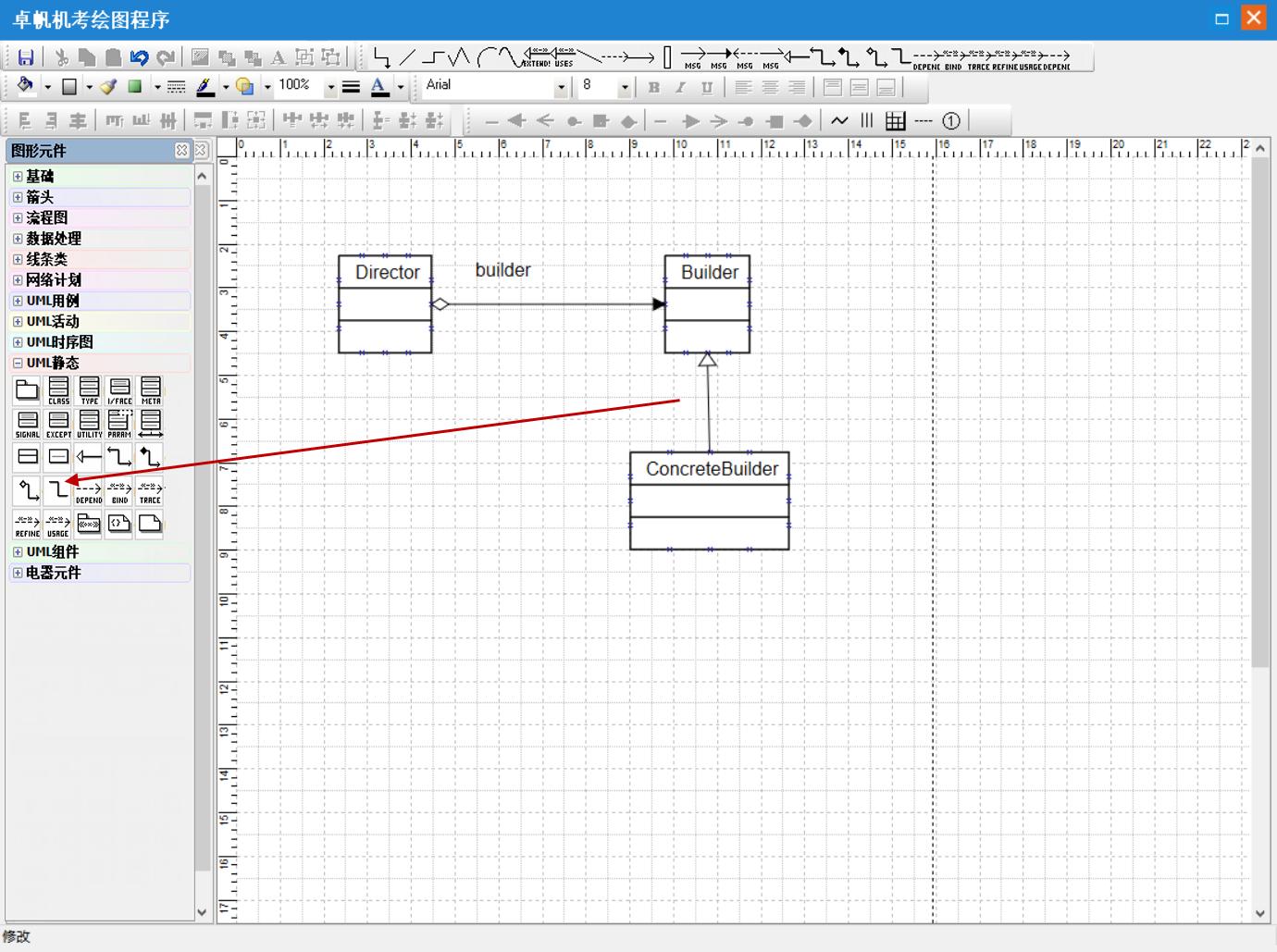Screen dimensions: 1277x952
Task: Click the font color A button
Action: (x=379, y=87)
